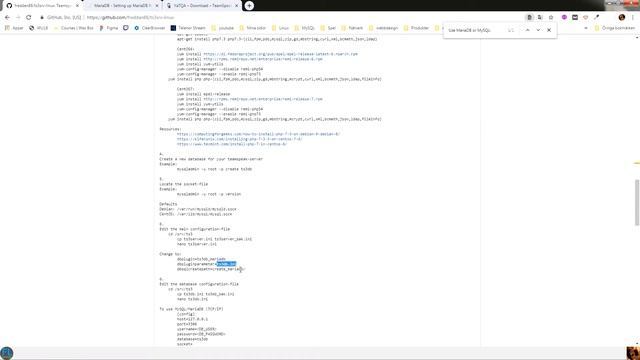Open the epel-release-latest-6 rpm link
Viewport: 640px width, 360px height.
click(x=280, y=54)
